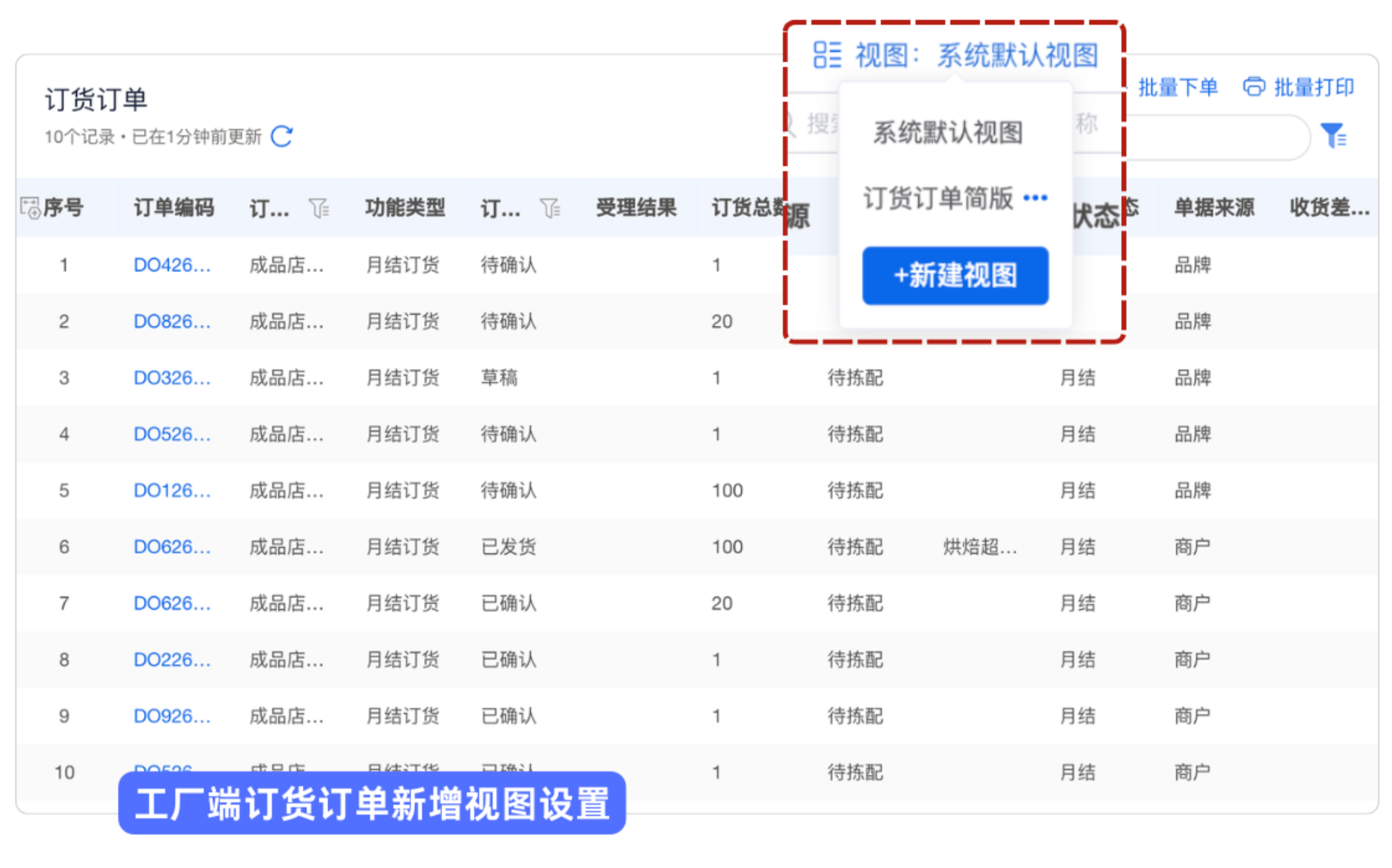Click the batch print printer icon
This screenshot has height=868, width=1392.
(1253, 87)
